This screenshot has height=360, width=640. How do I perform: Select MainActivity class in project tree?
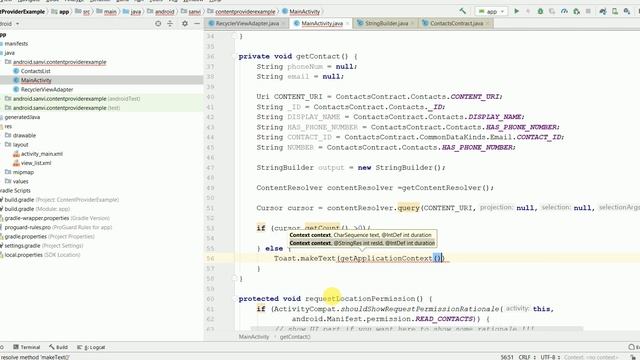coord(36,80)
